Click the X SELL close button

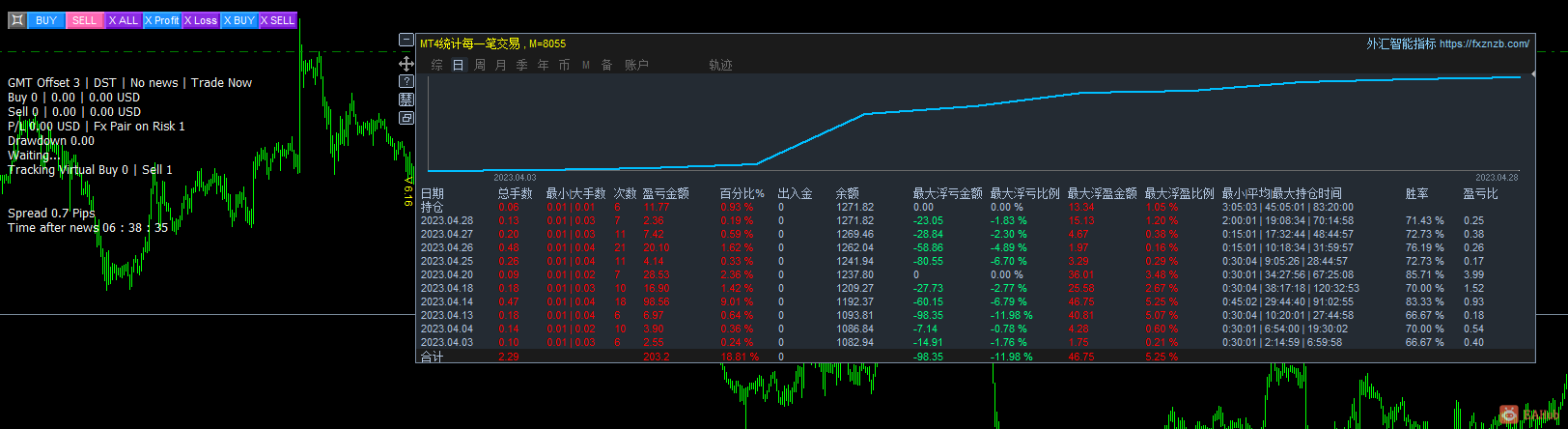[278, 20]
